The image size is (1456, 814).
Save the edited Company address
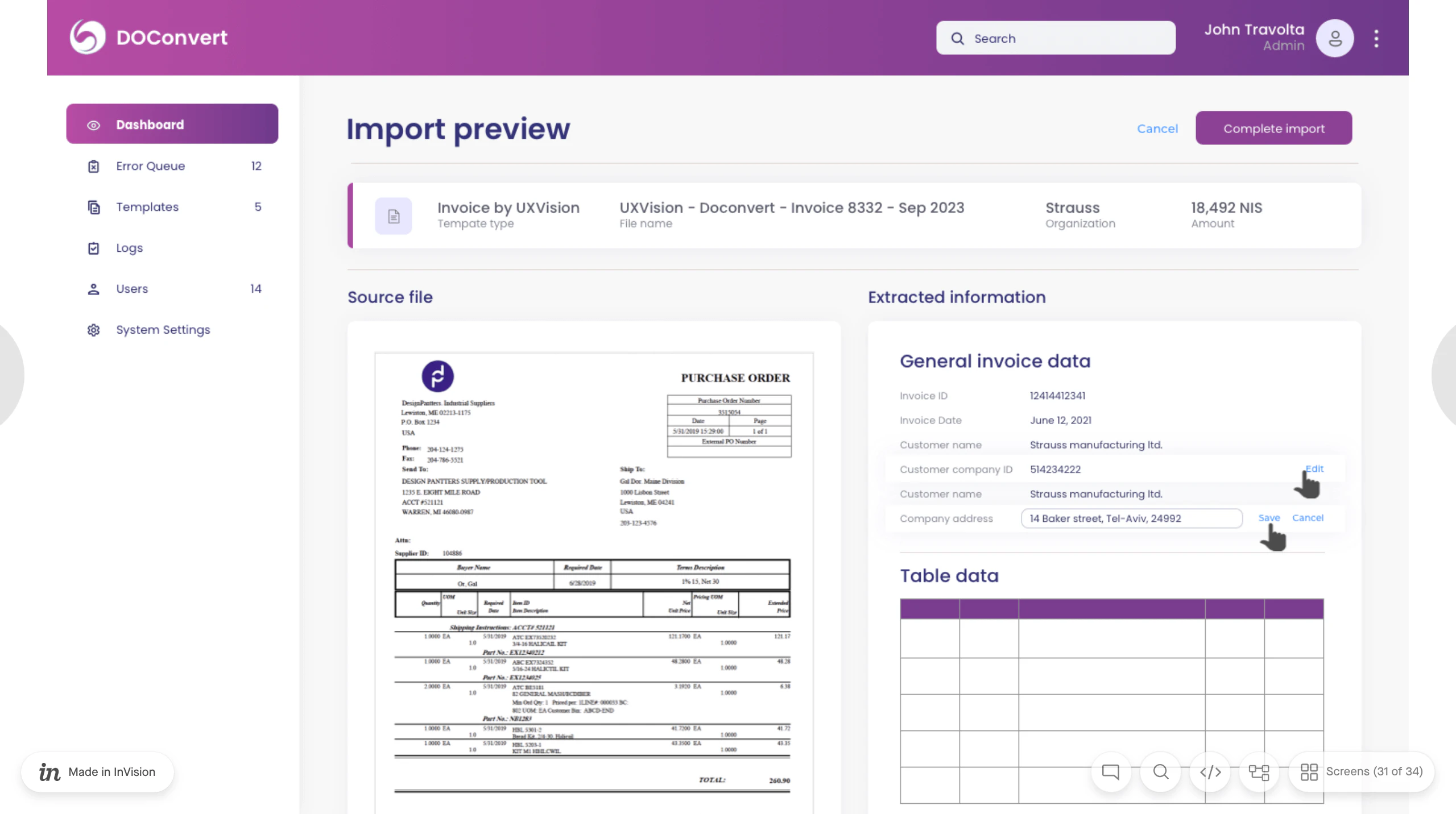pos(1269,518)
